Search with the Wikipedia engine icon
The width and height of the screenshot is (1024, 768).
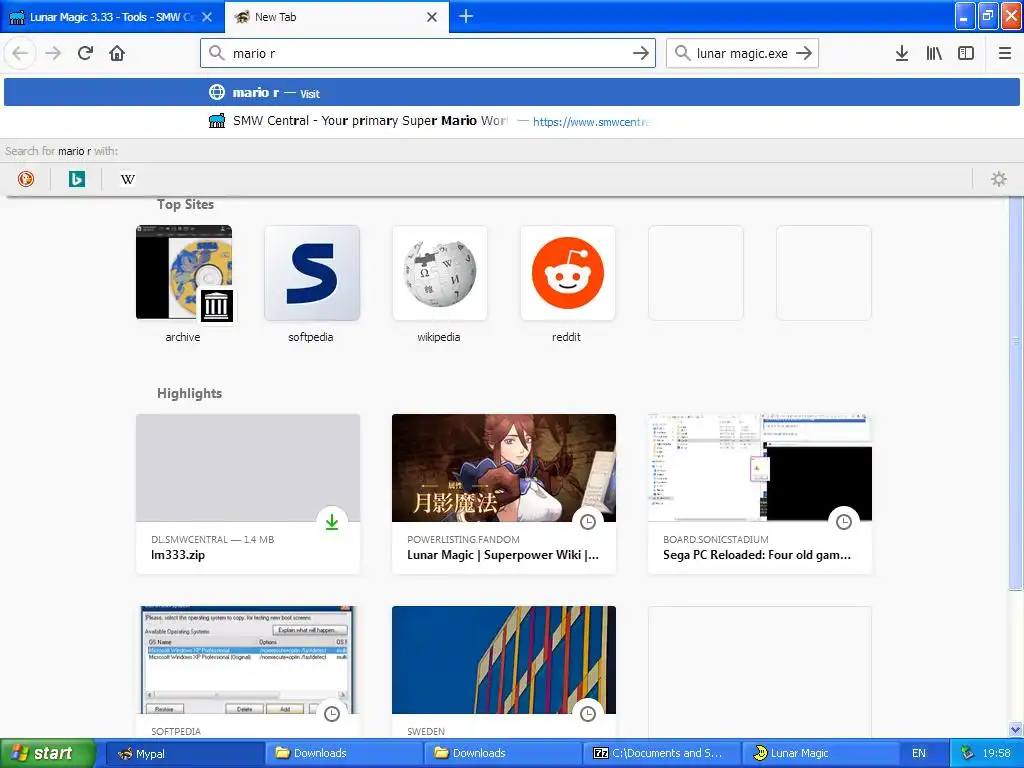(x=127, y=178)
